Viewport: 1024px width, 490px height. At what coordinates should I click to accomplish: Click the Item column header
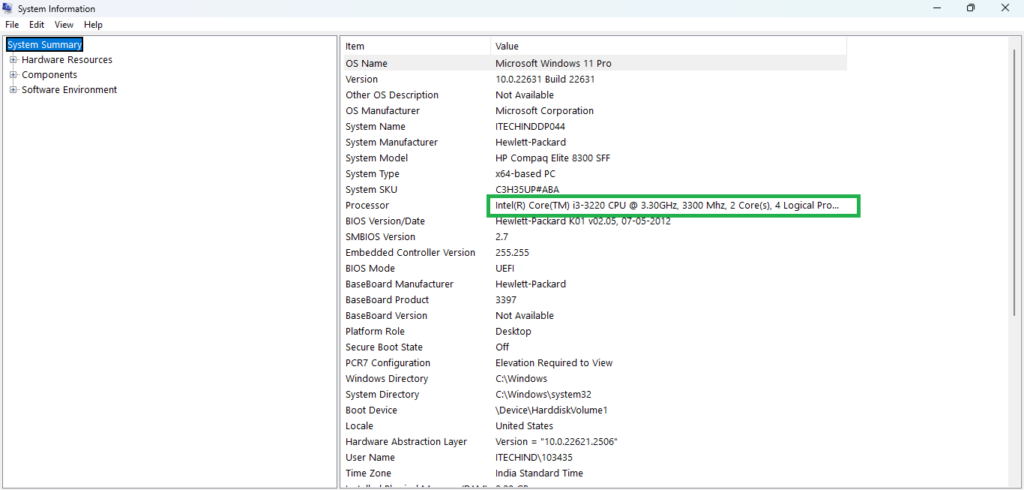coord(417,46)
